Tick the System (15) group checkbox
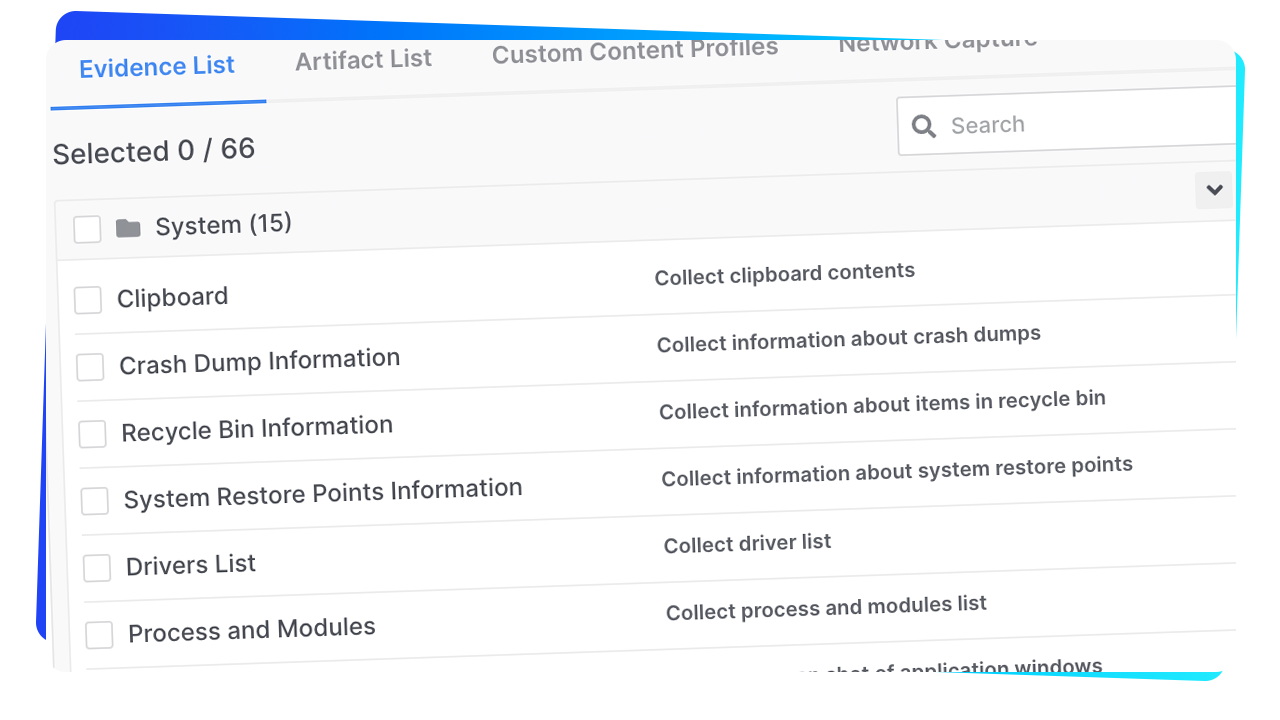Image resolution: width=1280 pixels, height=720 pixels. tap(87, 230)
